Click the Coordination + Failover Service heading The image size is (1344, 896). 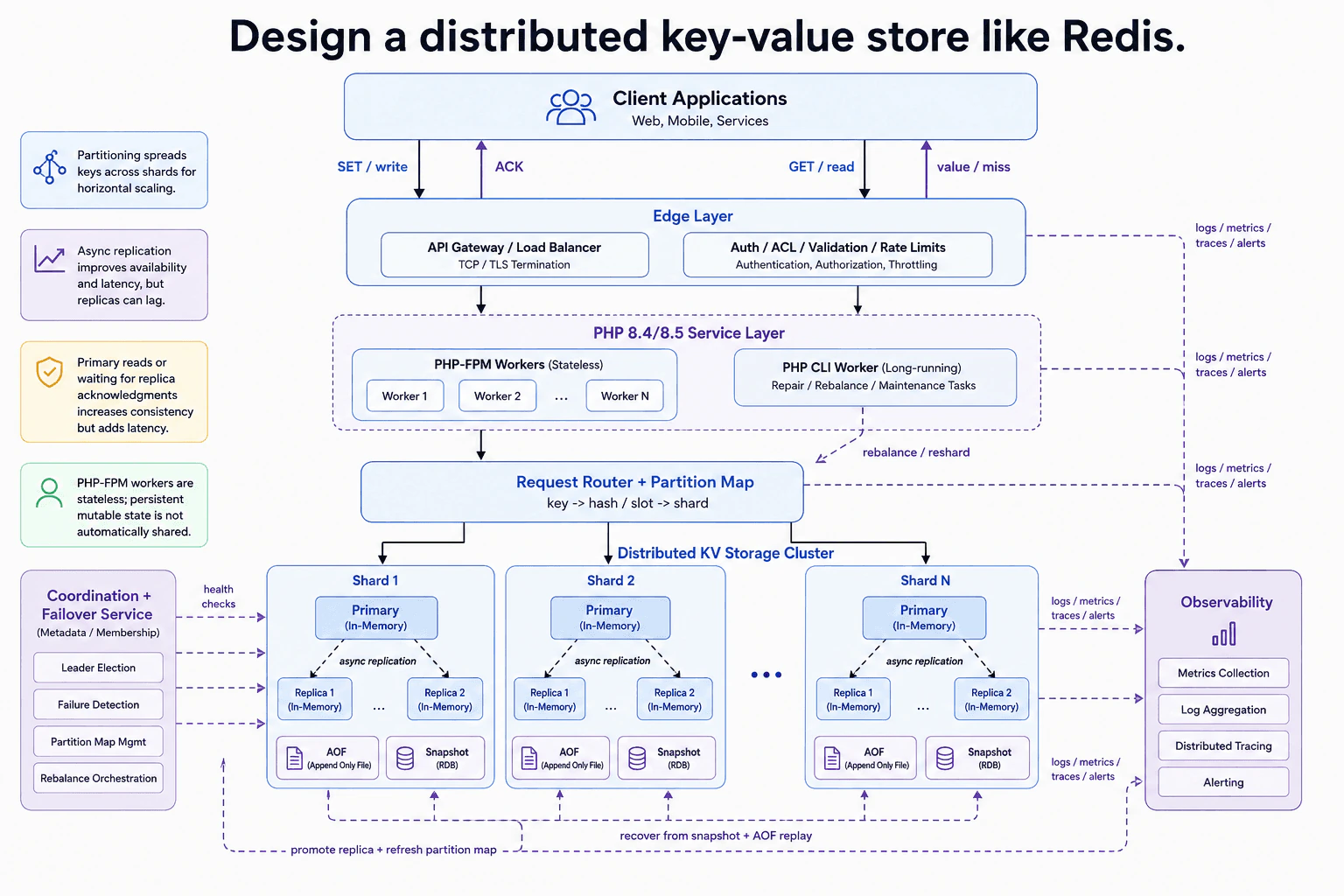[x=98, y=605]
